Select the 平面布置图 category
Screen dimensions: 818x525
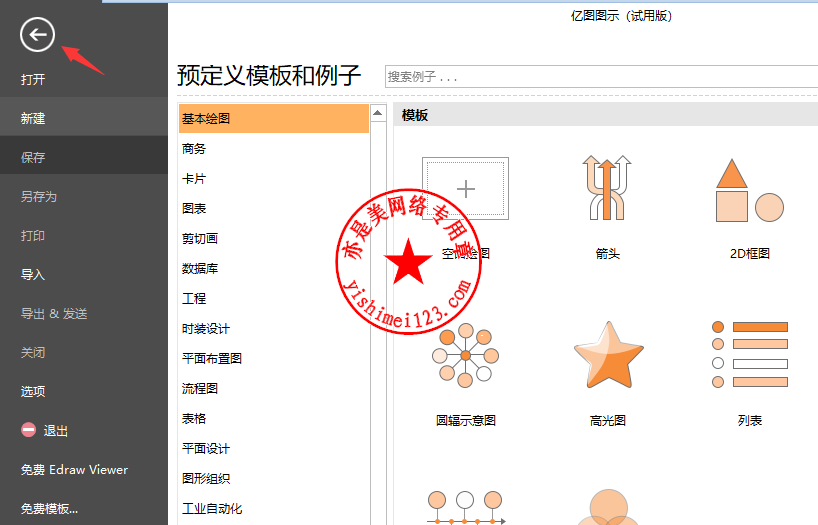coord(212,359)
